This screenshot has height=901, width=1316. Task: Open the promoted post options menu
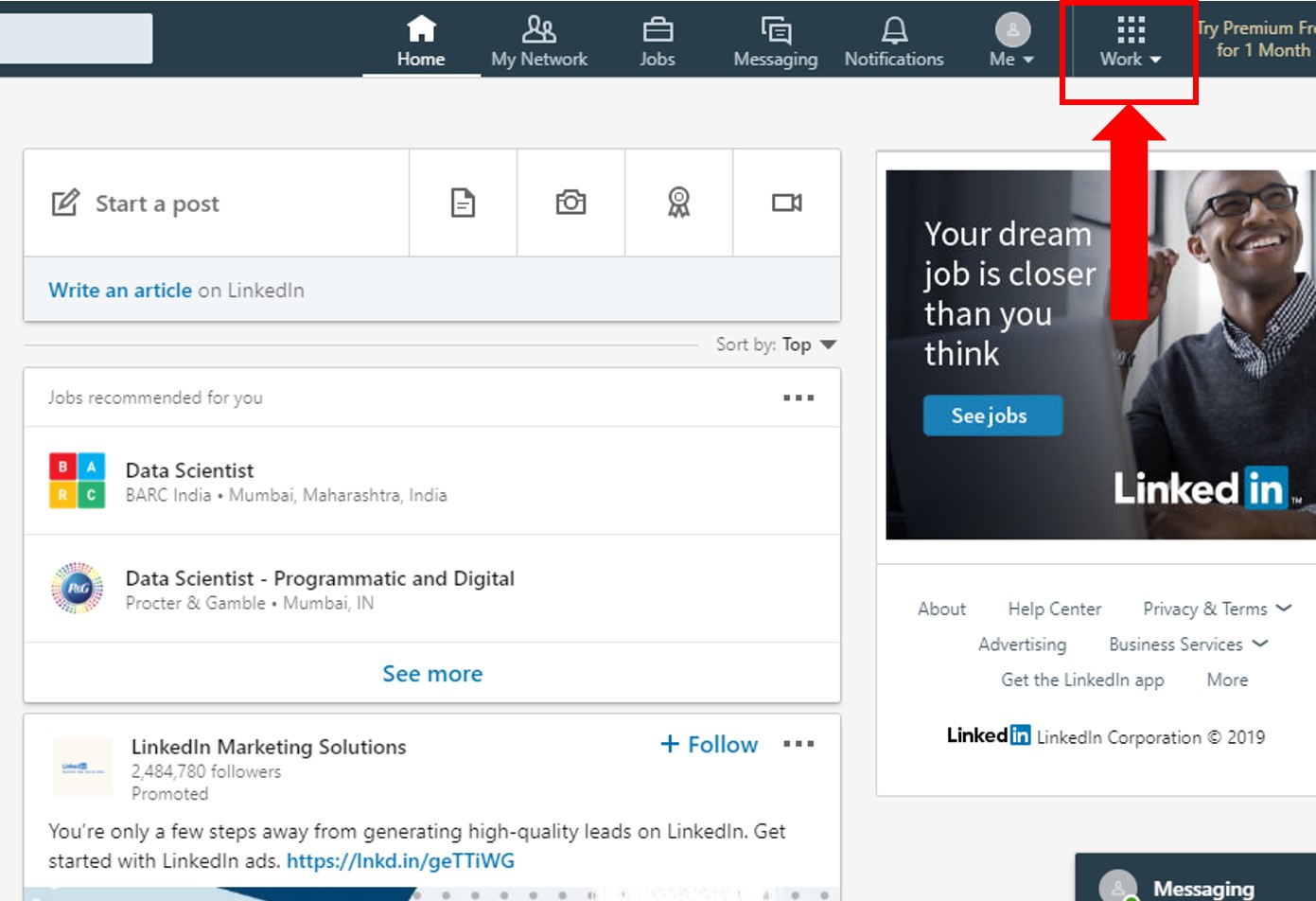click(x=798, y=744)
